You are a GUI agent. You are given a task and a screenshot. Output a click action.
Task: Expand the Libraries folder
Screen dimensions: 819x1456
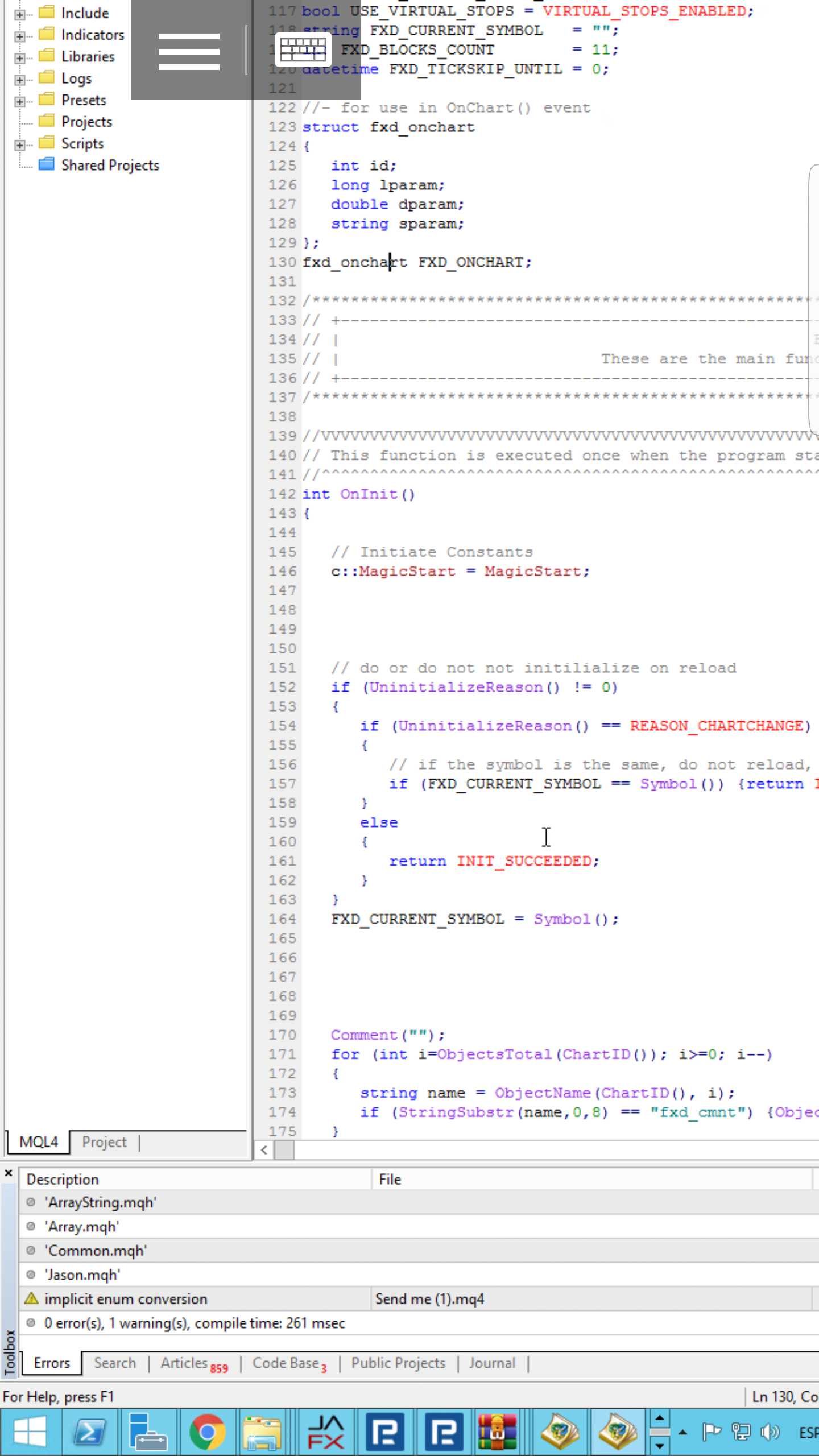click(20, 57)
